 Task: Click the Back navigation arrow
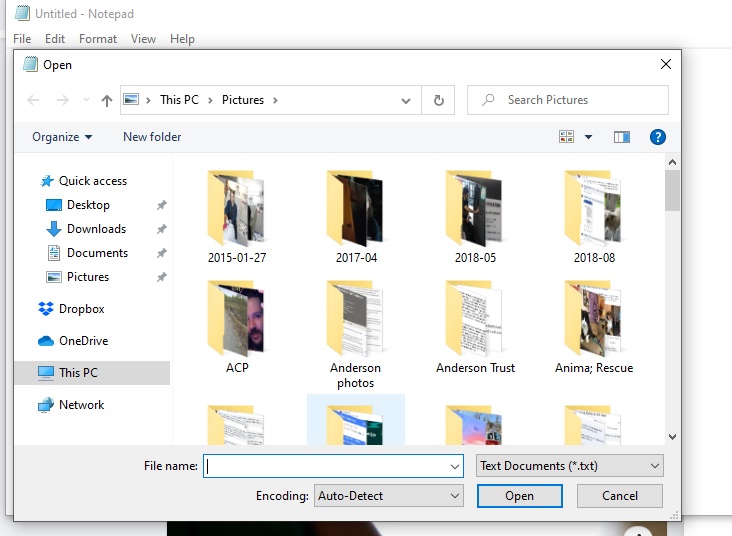[x=33, y=100]
